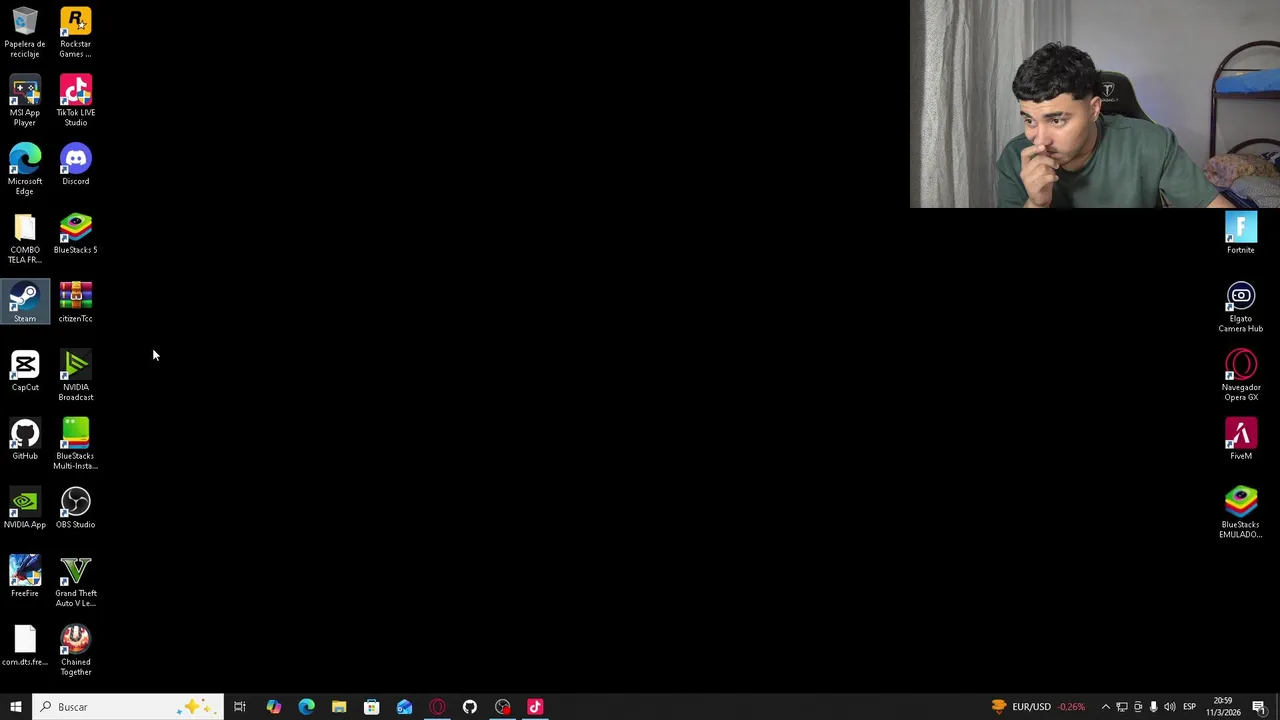Select the Fortnite desktop shortcut
Viewport: 1280px width, 720px height.
coord(1241,235)
